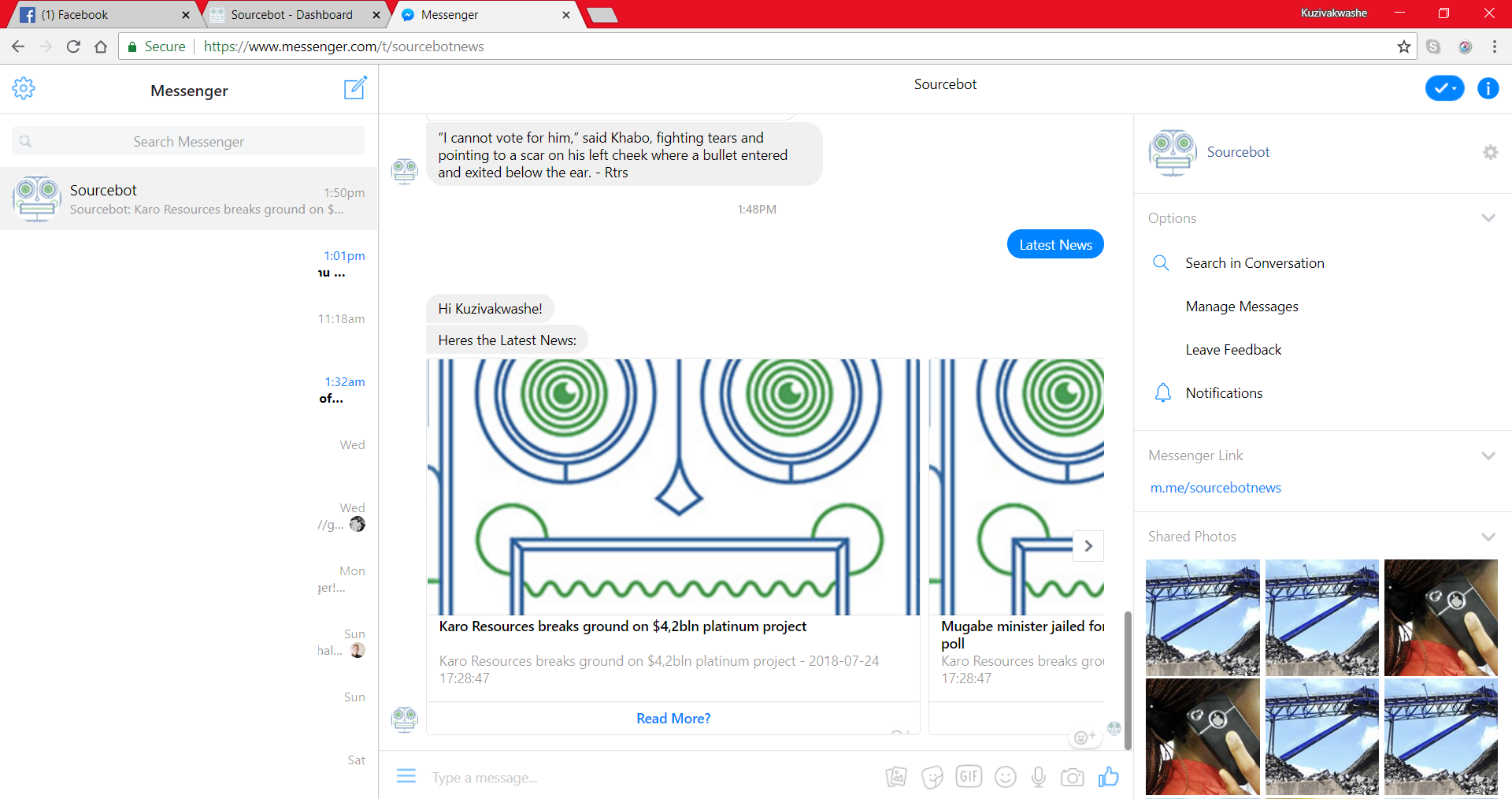Open the Chrome menu

pos(1495,46)
